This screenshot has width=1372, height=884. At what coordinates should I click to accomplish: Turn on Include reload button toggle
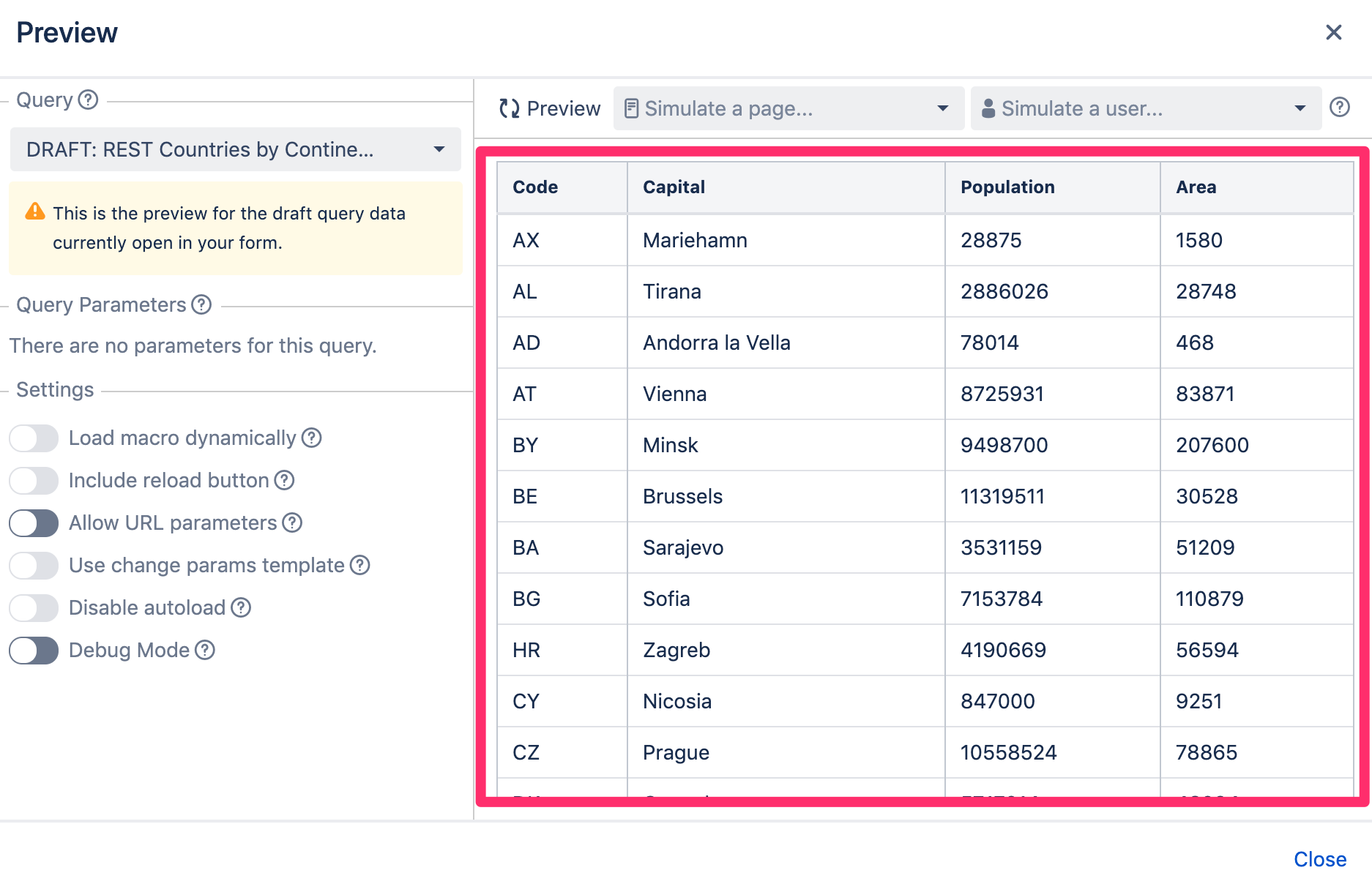(34, 481)
